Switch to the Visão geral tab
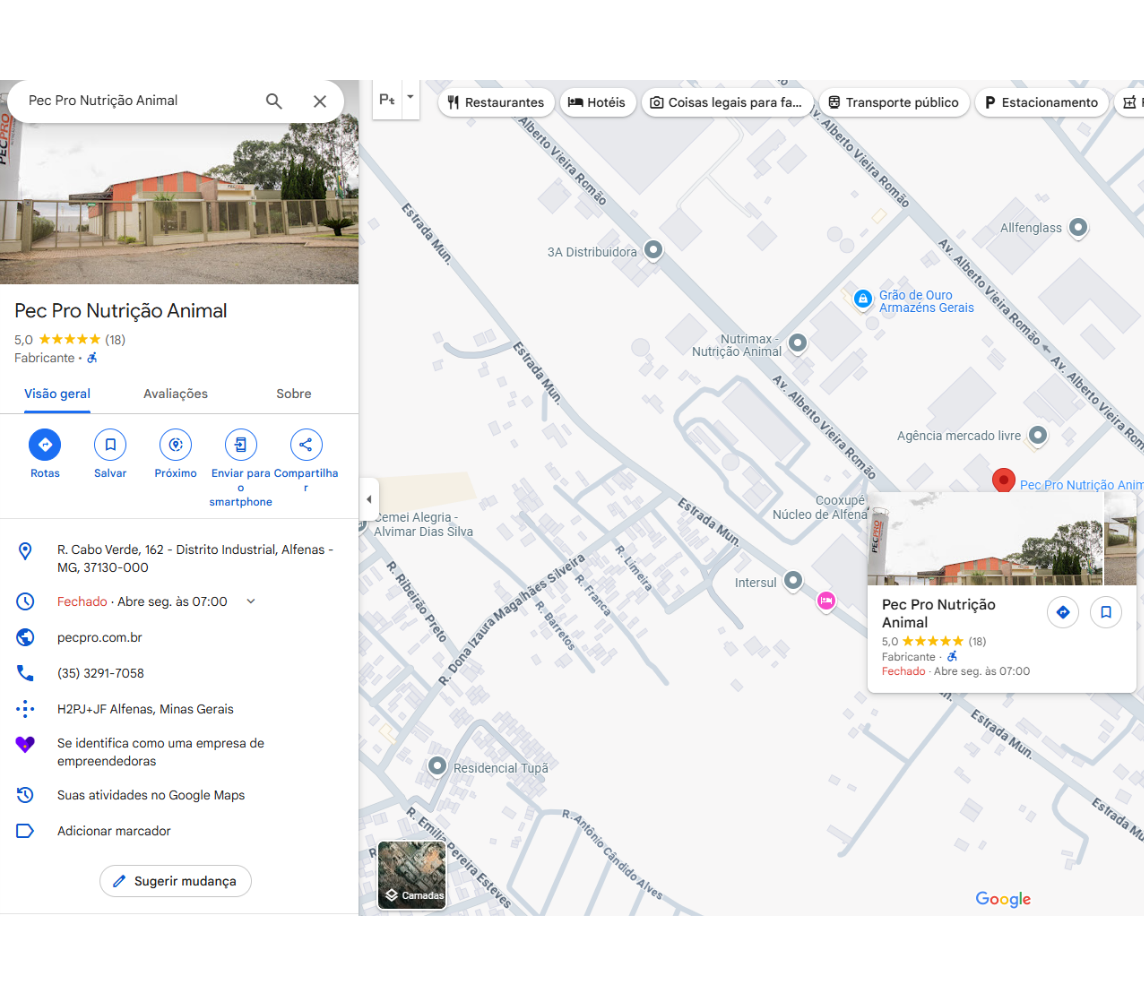This screenshot has width=1144, height=996. (57, 394)
